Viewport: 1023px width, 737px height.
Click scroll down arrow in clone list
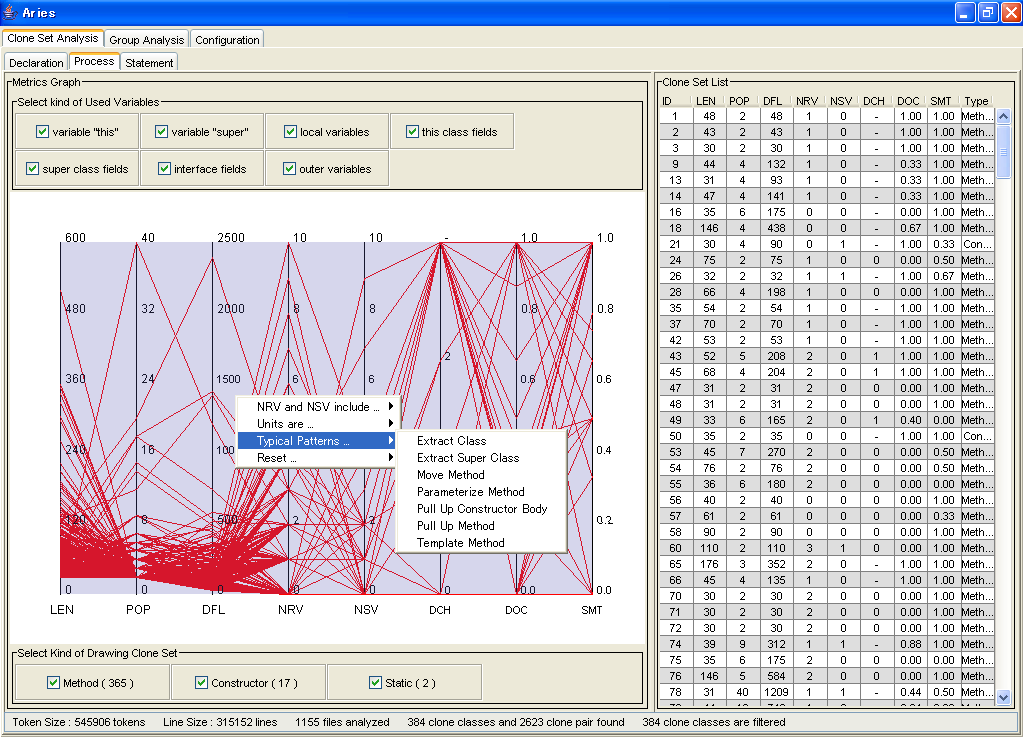pos(1004,696)
